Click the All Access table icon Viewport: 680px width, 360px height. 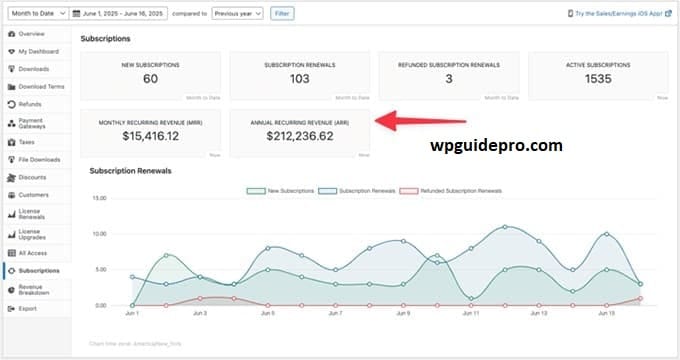pos(12,253)
